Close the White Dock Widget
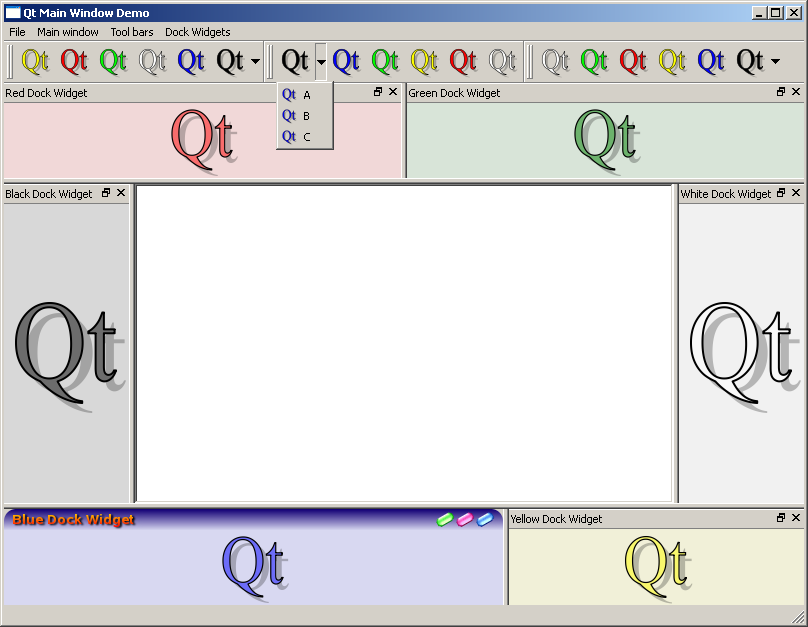 [x=796, y=193]
